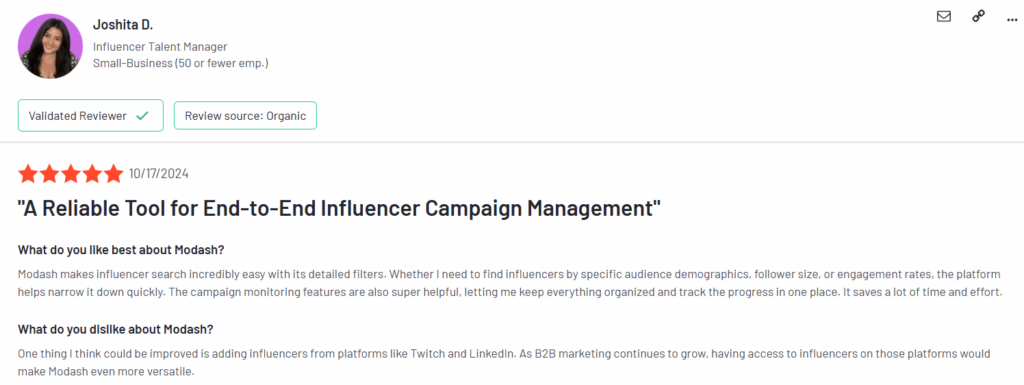Click the fourth rating star
Viewport: 1024px width, 385px height.
coord(91,174)
